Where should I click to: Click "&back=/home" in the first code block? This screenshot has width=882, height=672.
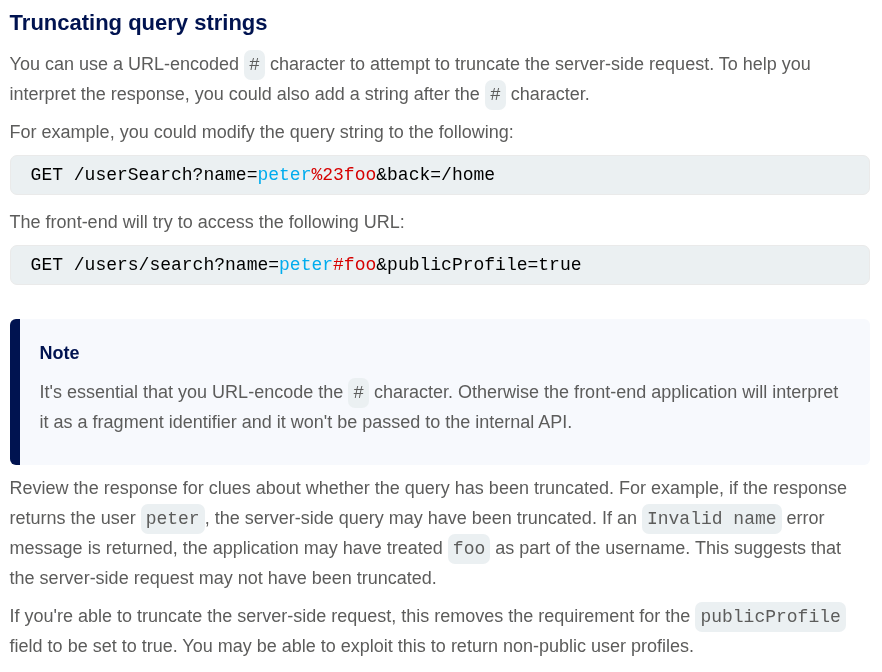coord(435,175)
